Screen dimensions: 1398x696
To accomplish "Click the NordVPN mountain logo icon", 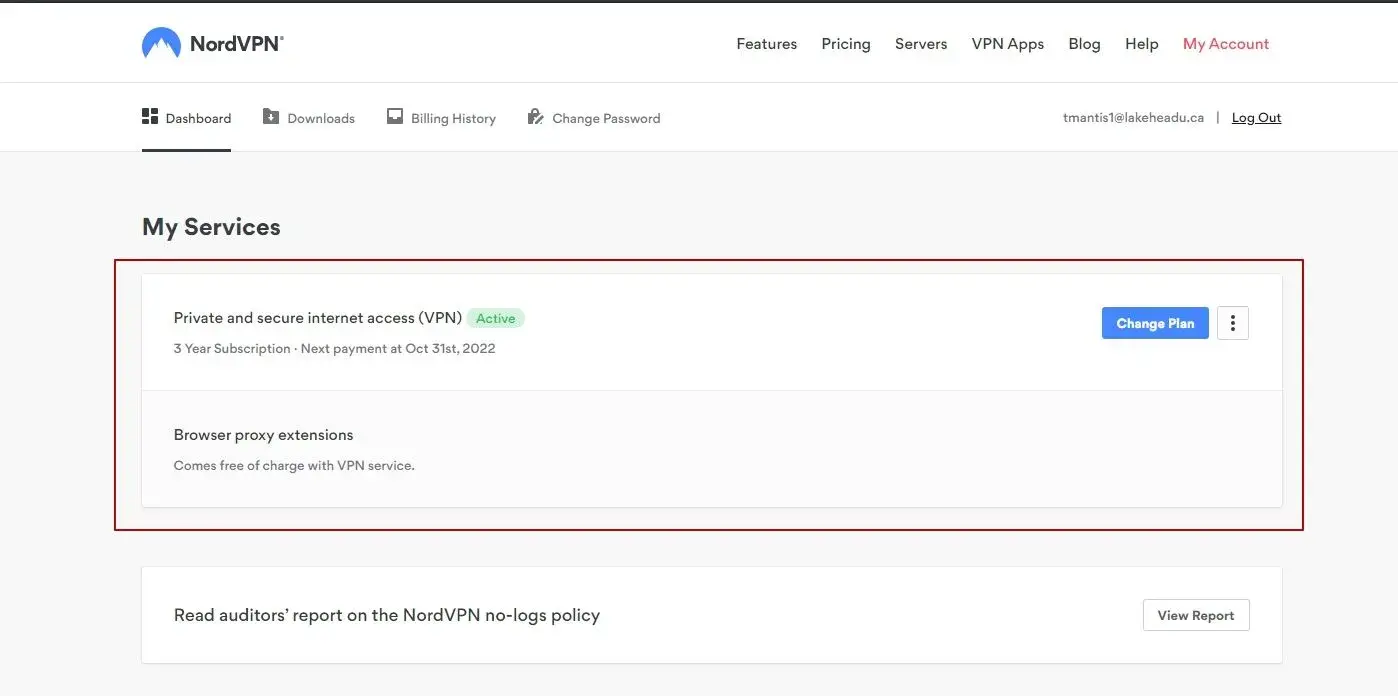I will click(x=161, y=43).
